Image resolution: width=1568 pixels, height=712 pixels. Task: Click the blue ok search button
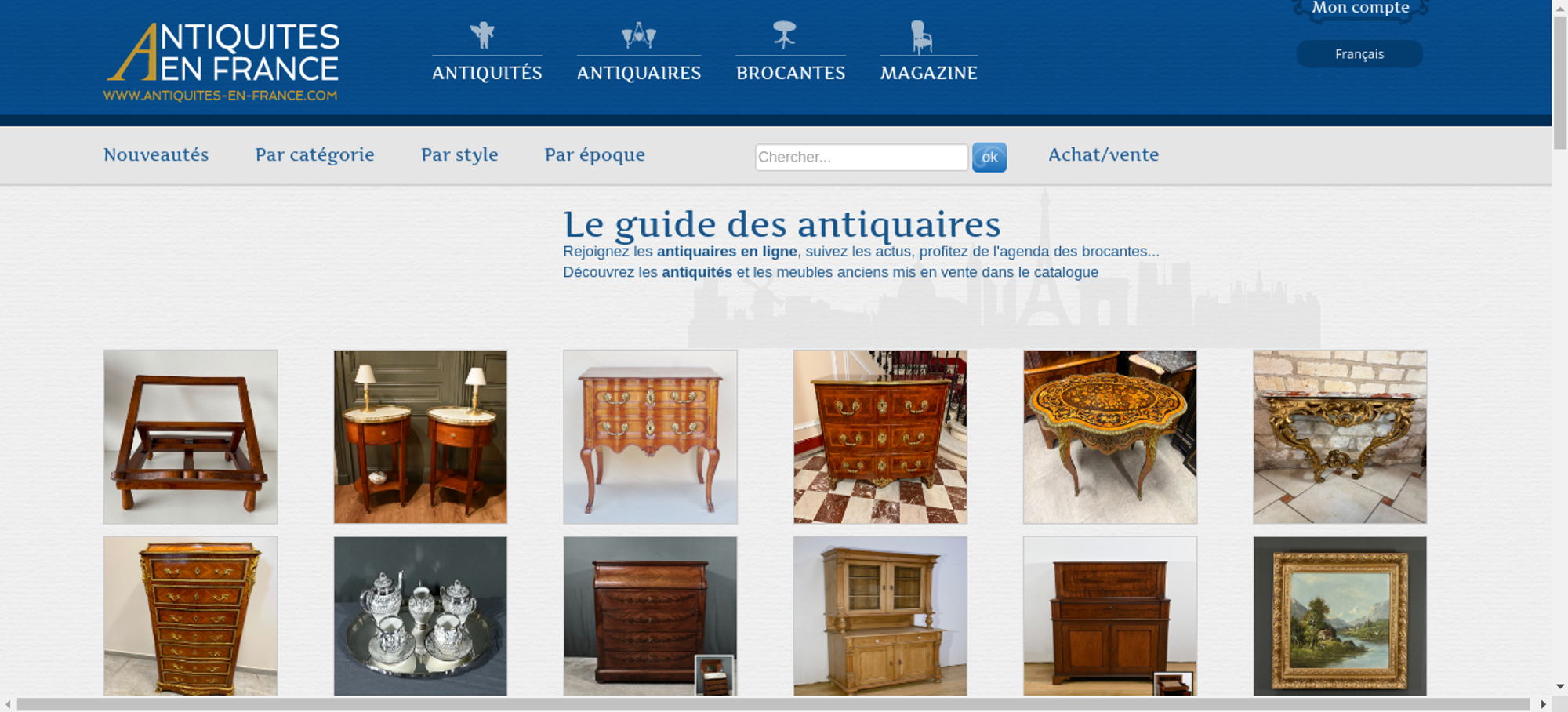click(989, 157)
